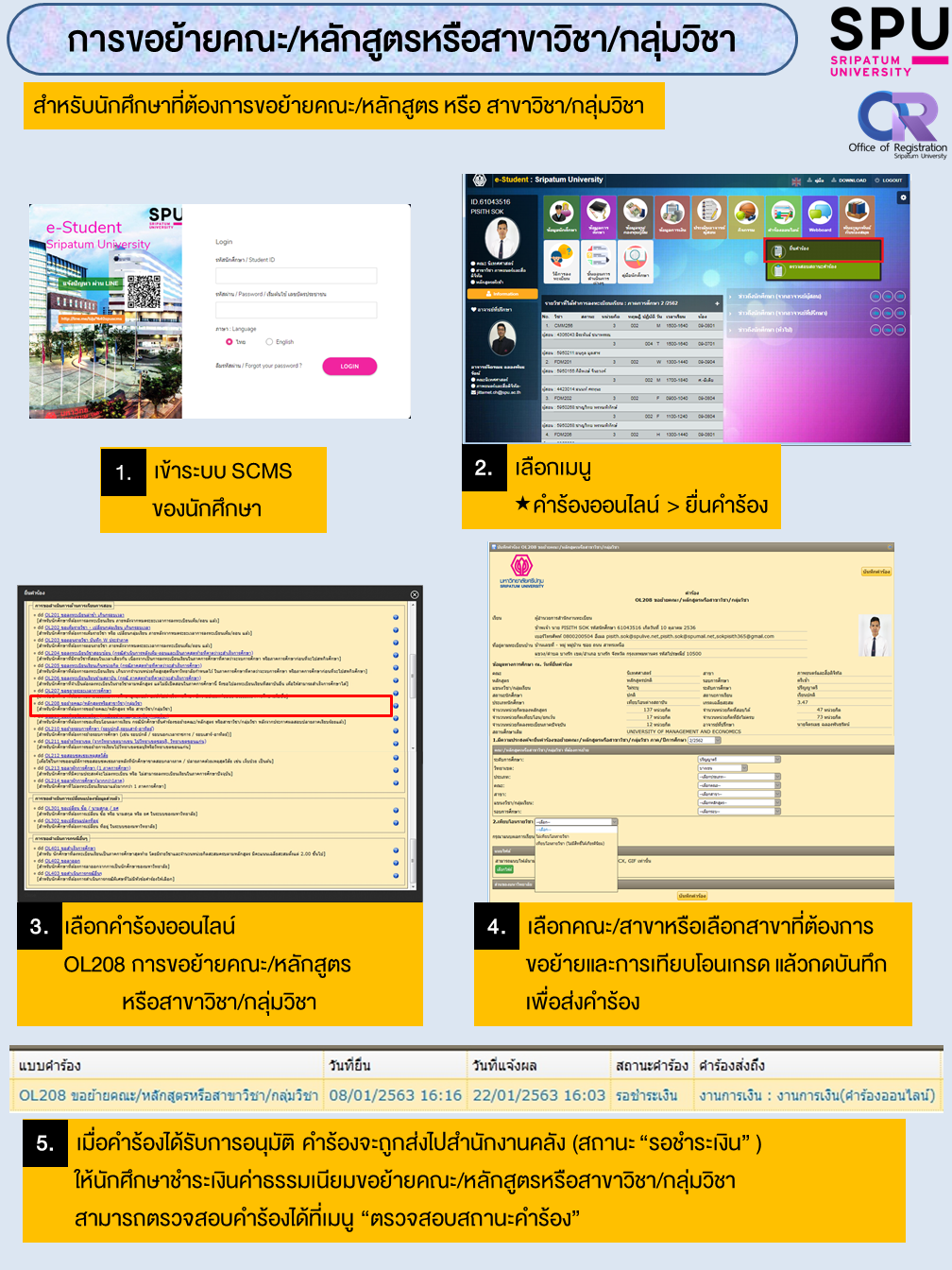
Task: Click the bottom บันทึกคำร้อง save button
Action: tap(692, 896)
